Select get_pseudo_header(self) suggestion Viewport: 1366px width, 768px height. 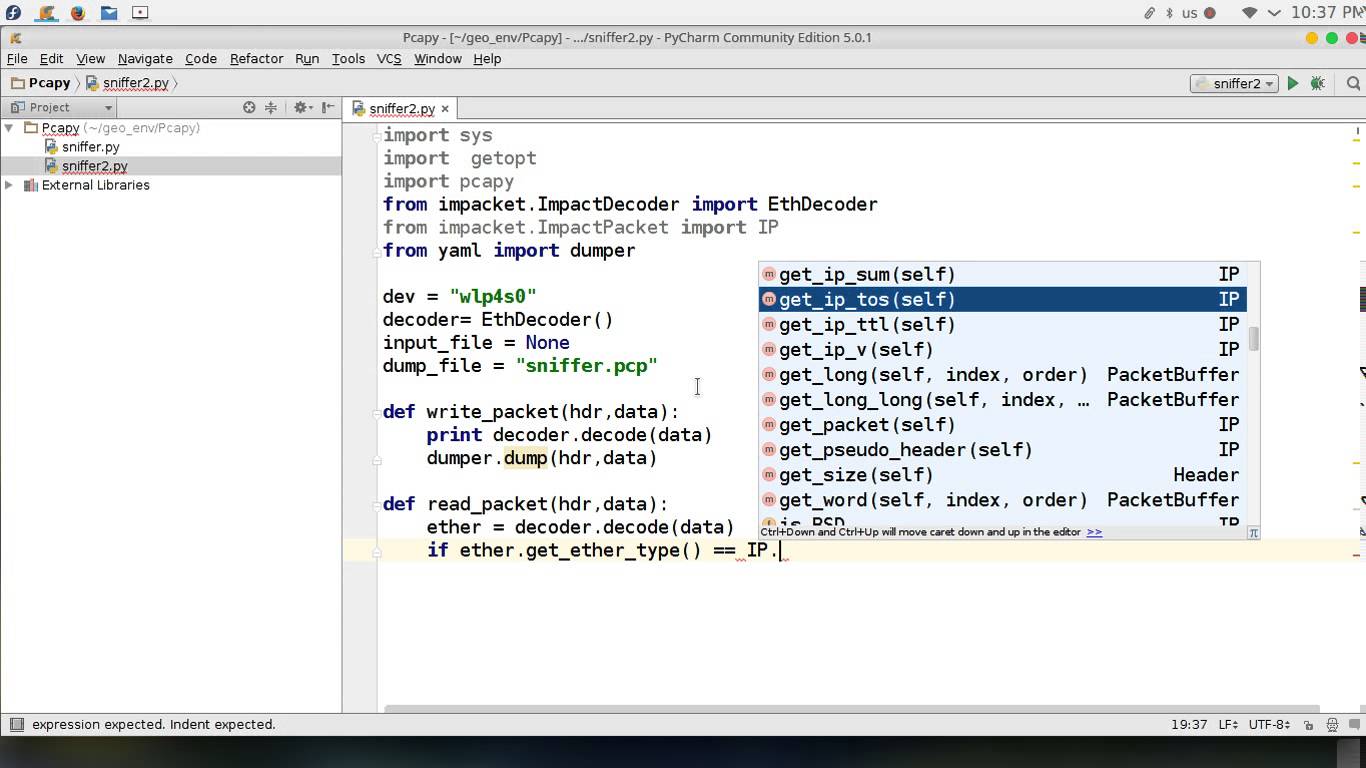(1002, 449)
